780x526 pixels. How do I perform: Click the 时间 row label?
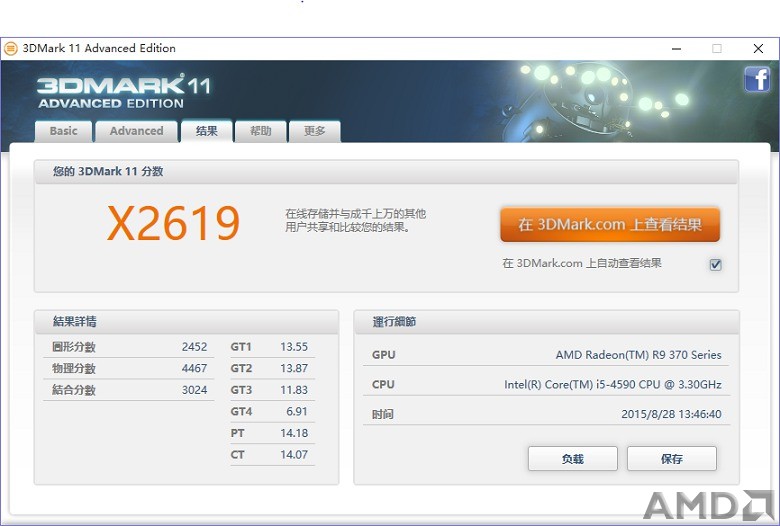point(383,414)
